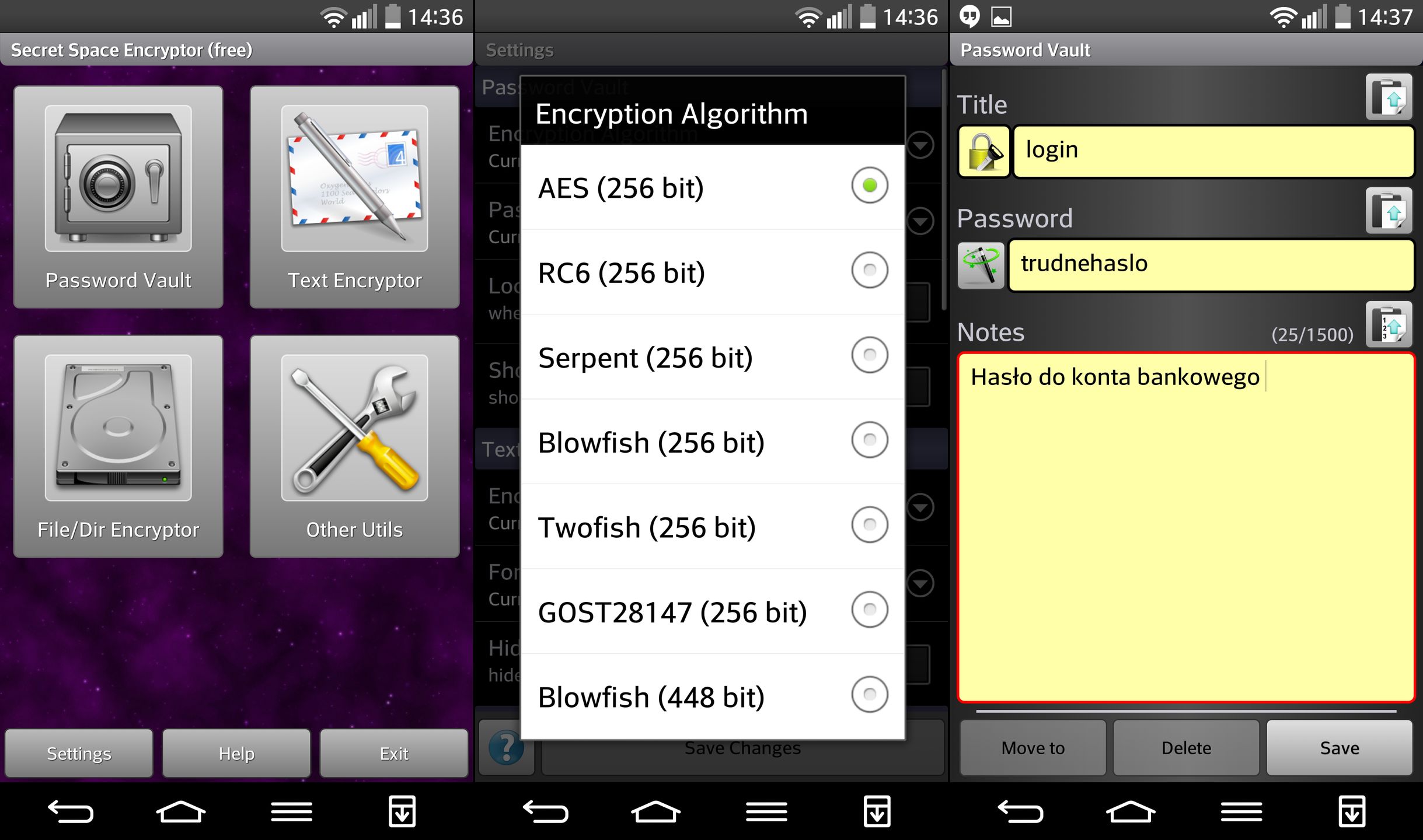Open the password generator wand icon
Viewport: 1423px width, 840px height.
[x=981, y=265]
